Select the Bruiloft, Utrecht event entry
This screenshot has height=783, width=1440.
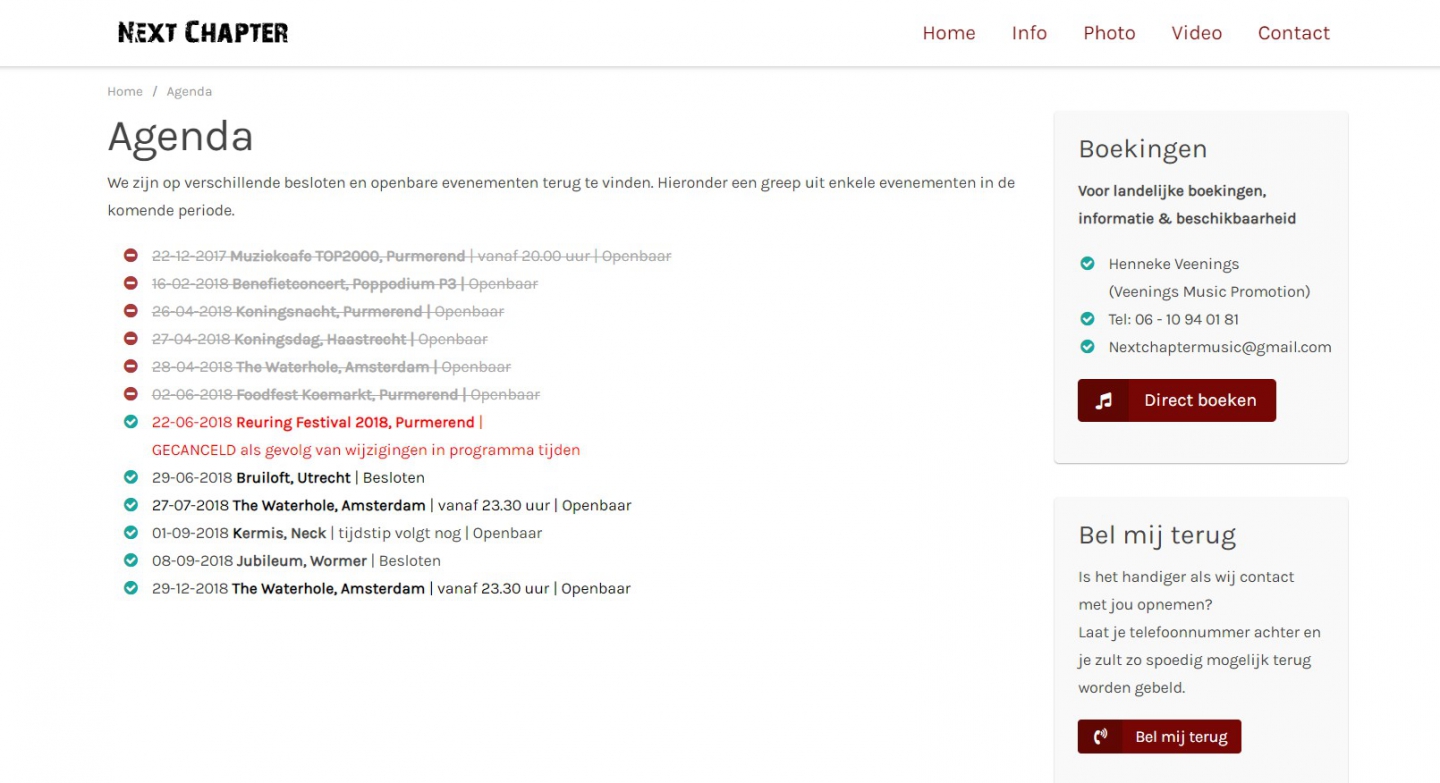click(293, 478)
